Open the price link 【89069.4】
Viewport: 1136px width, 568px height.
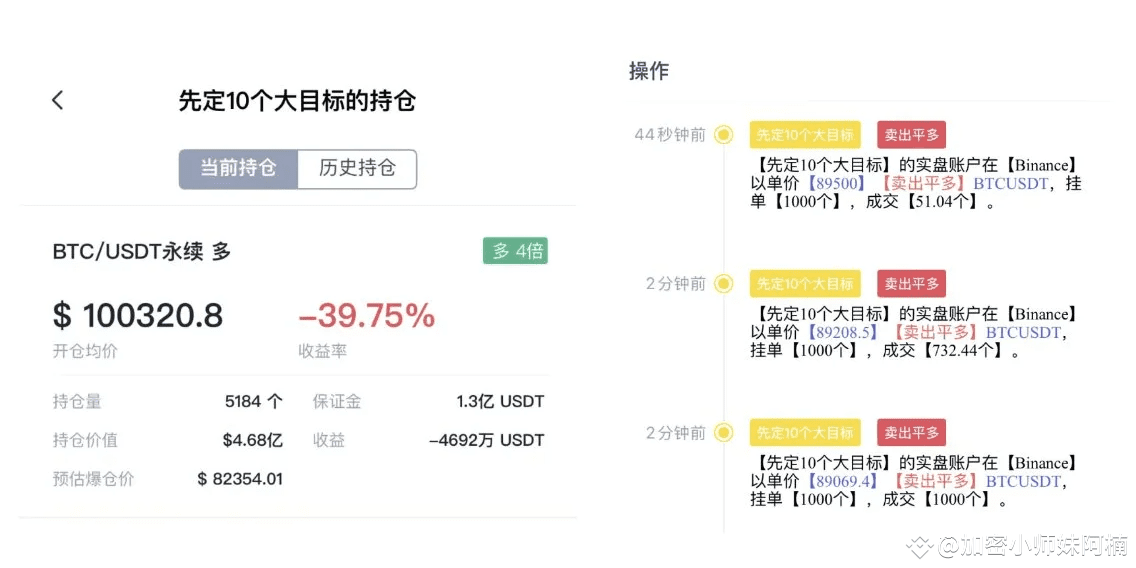click(841, 481)
